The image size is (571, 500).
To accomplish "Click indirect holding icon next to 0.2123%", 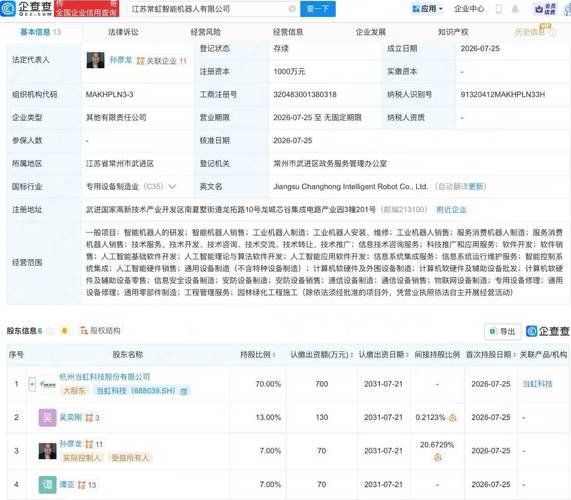I will pos(453,418).
